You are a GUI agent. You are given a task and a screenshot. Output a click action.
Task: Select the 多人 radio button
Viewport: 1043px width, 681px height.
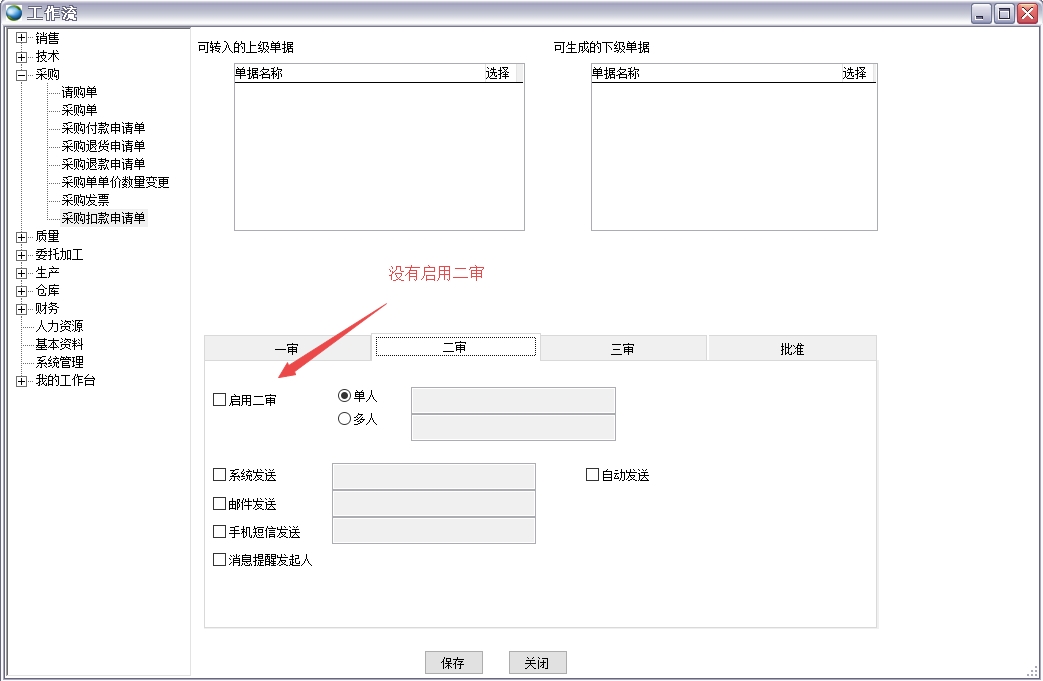click(x=345, y=419)
